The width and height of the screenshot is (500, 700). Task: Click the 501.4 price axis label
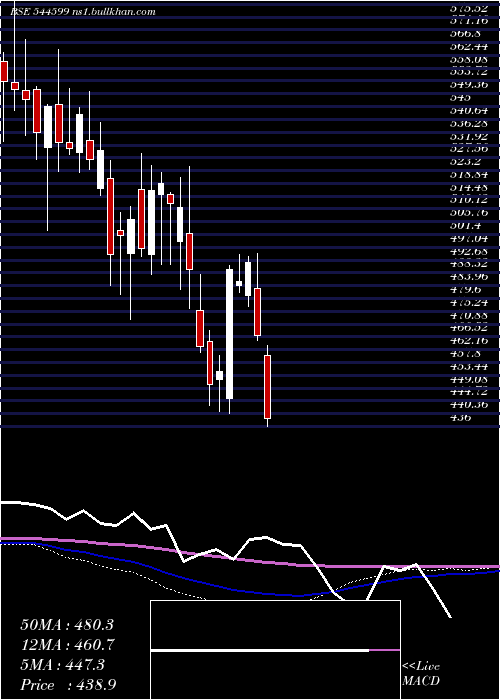[x=465, y=225]
